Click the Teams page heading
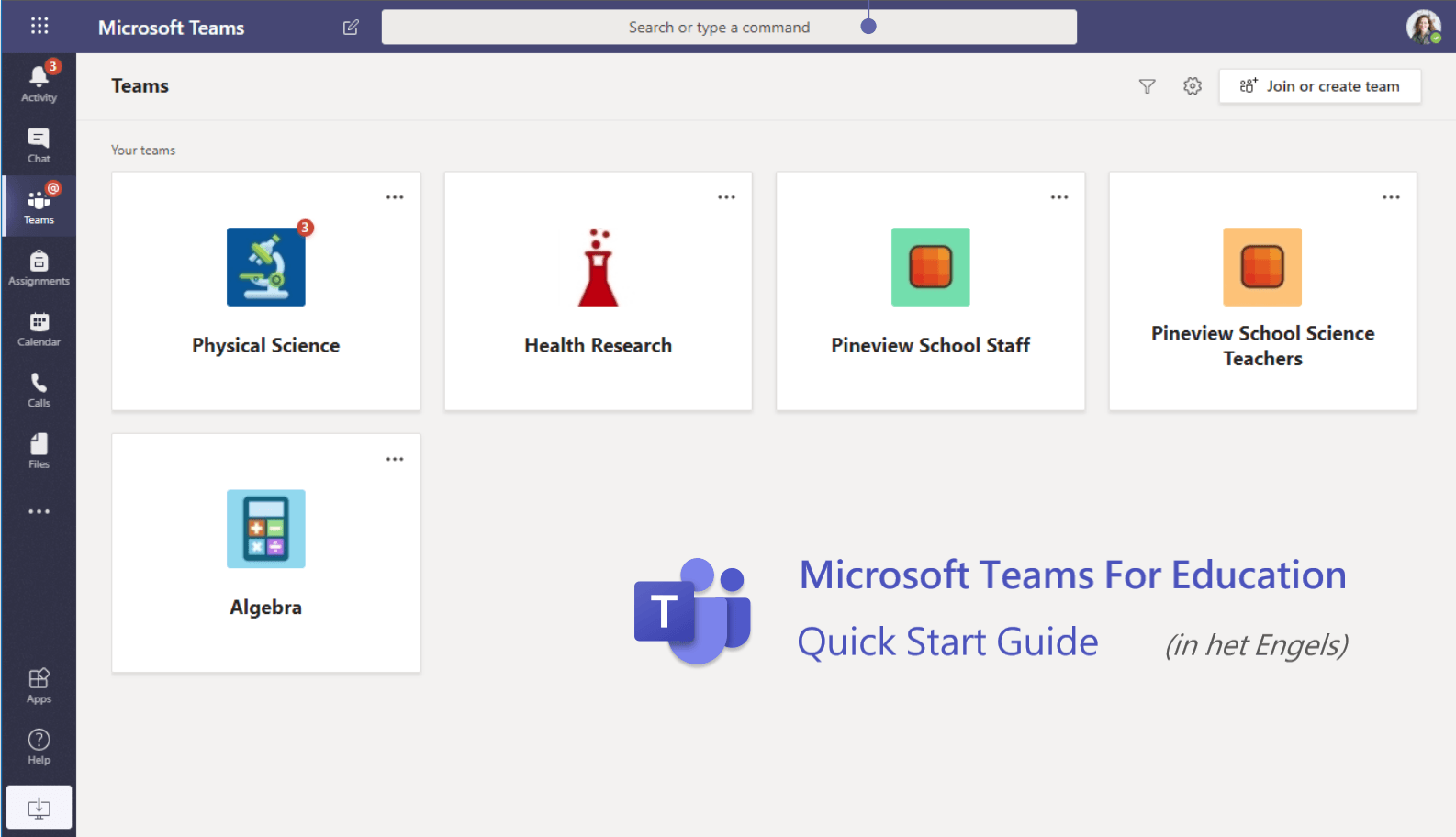 click(140, 86)
